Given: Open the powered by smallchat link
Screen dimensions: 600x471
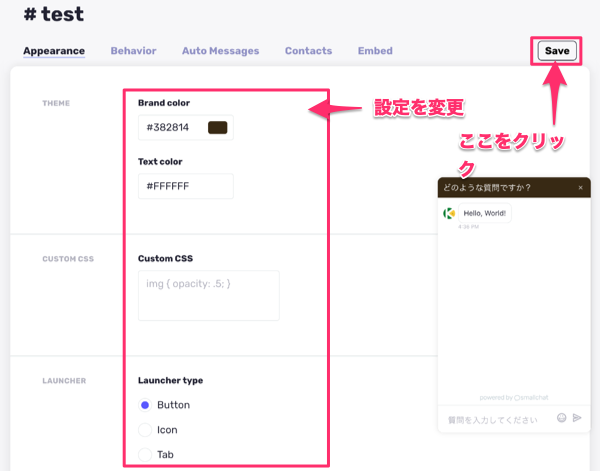Looking at the screenshot, I should pos(512,397).
